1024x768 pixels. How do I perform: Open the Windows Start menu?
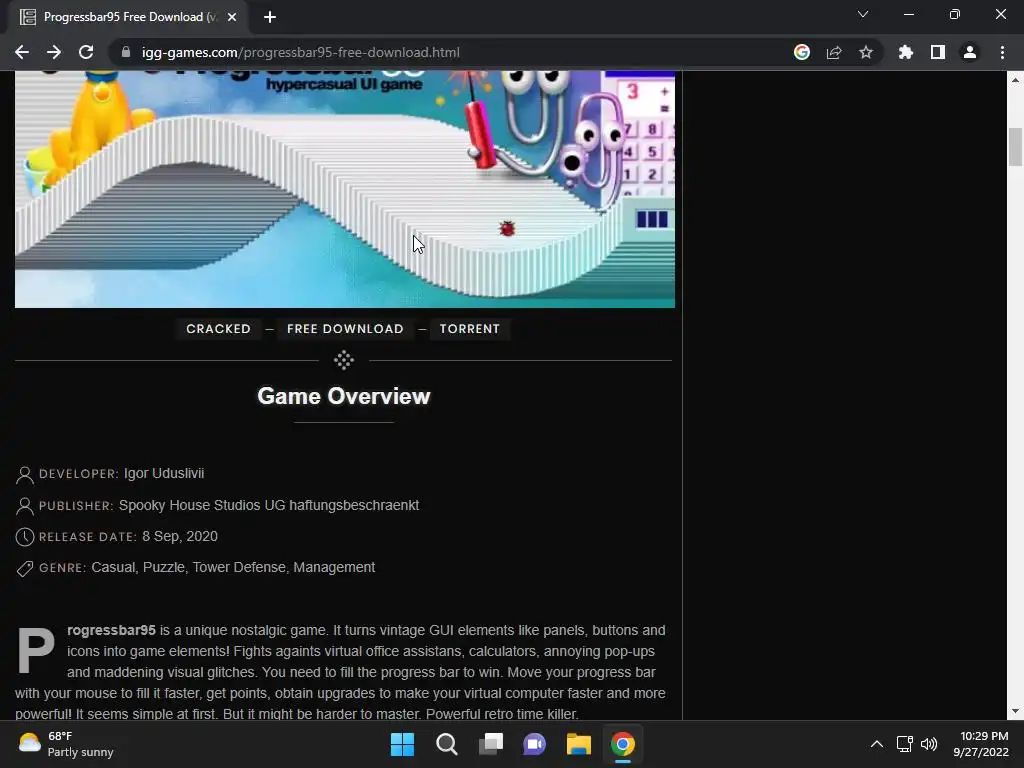click(402, 744)
